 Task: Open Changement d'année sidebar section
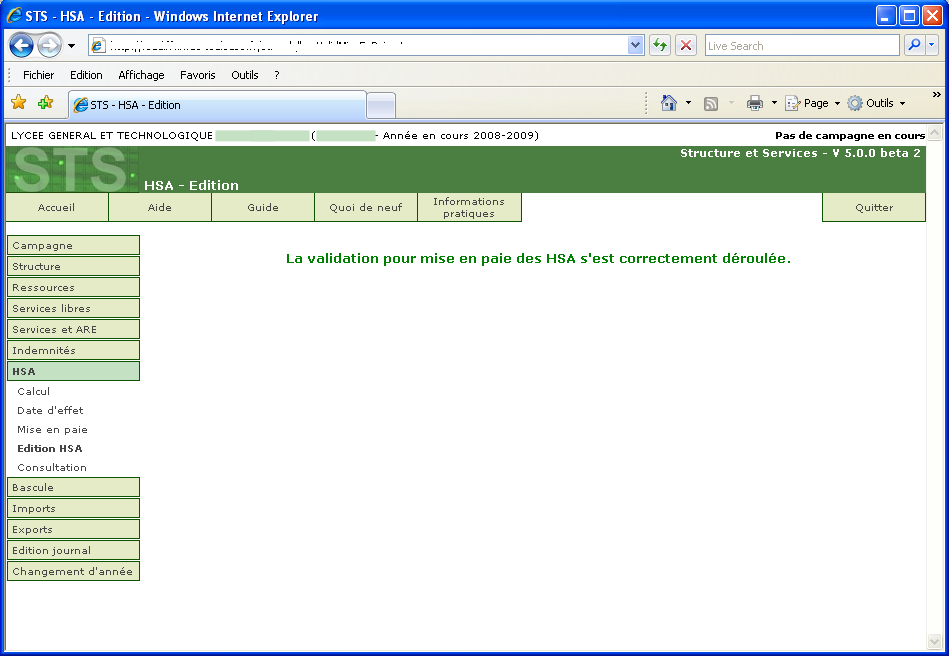(x=73, y=571)
